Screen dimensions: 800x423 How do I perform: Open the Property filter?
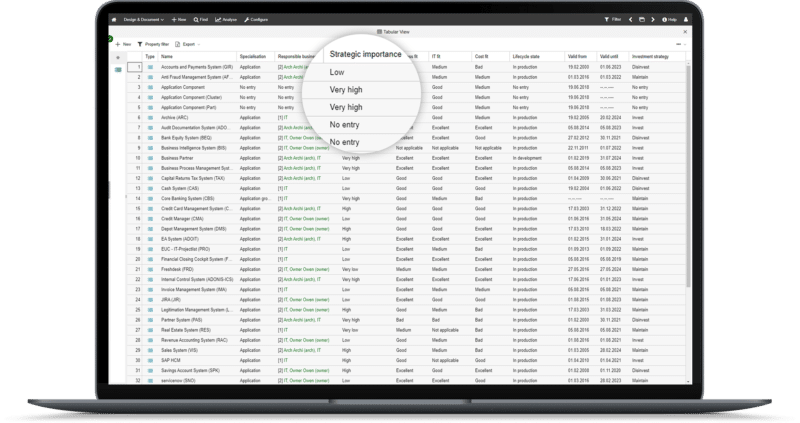coord(154,44)
